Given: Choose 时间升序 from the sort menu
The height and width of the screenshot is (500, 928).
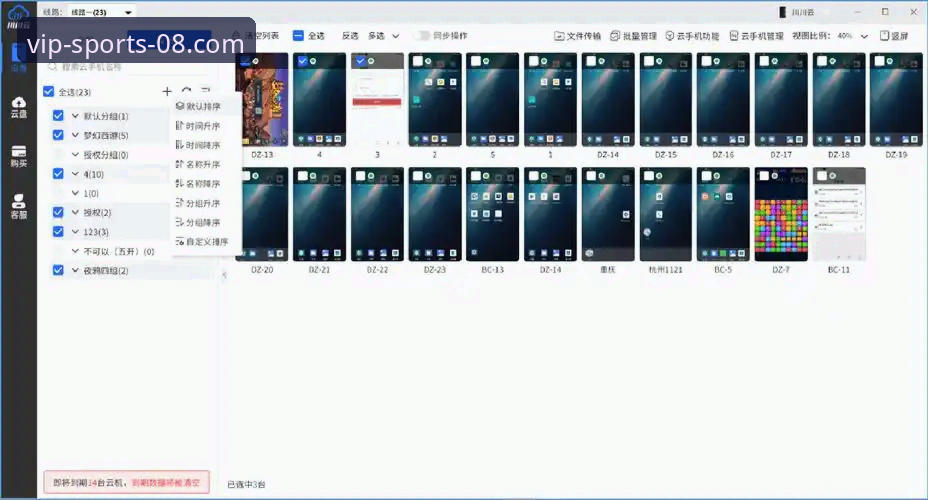Looking at the screenshot, I should (205, 125).
